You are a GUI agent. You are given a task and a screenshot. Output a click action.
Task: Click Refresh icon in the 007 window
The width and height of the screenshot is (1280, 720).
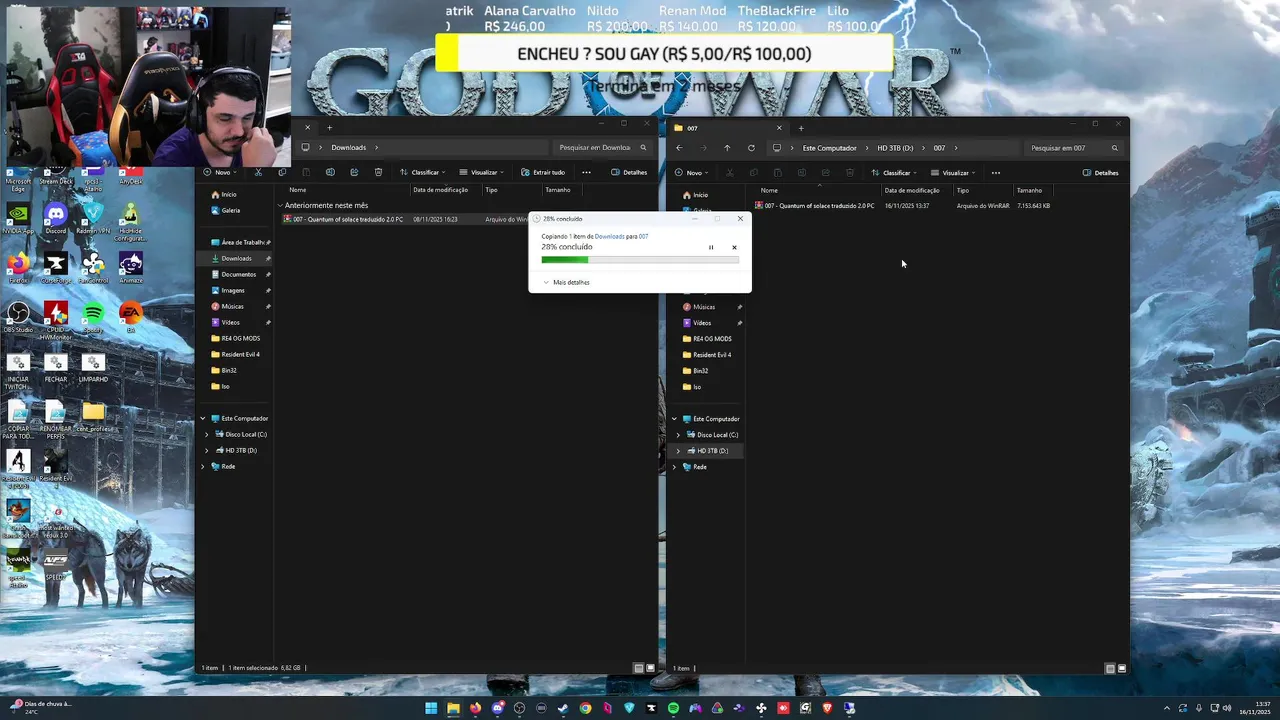point(751,148)
